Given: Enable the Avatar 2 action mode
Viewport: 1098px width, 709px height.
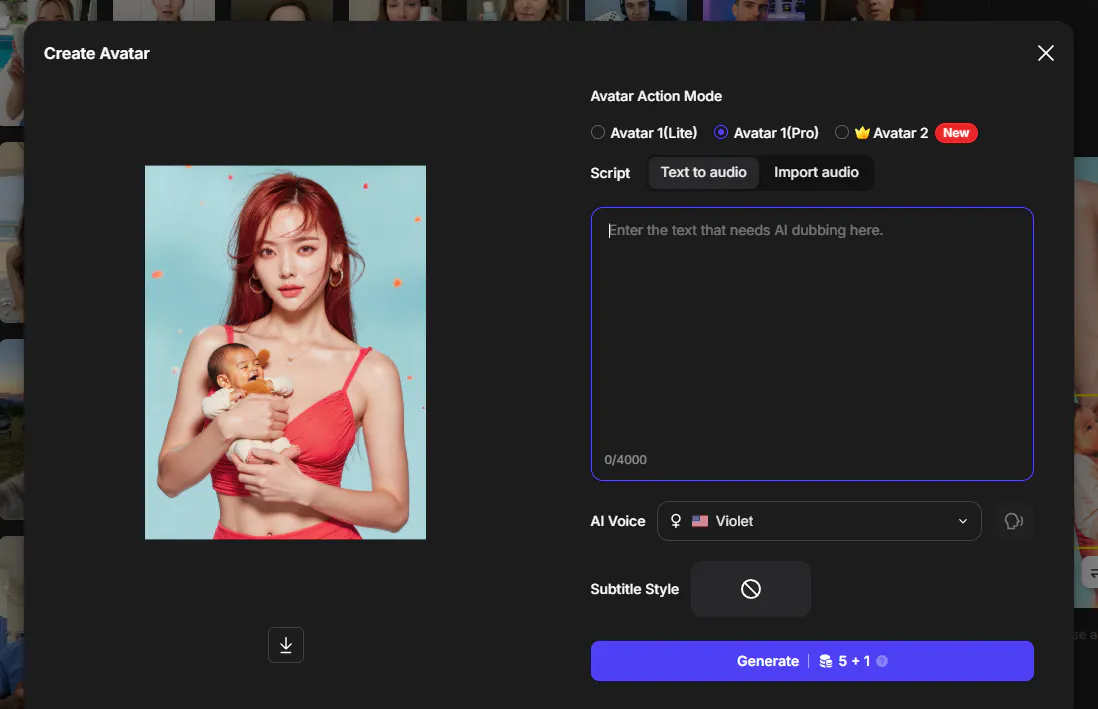Looking at the screenshot, I should pos(842,132).
